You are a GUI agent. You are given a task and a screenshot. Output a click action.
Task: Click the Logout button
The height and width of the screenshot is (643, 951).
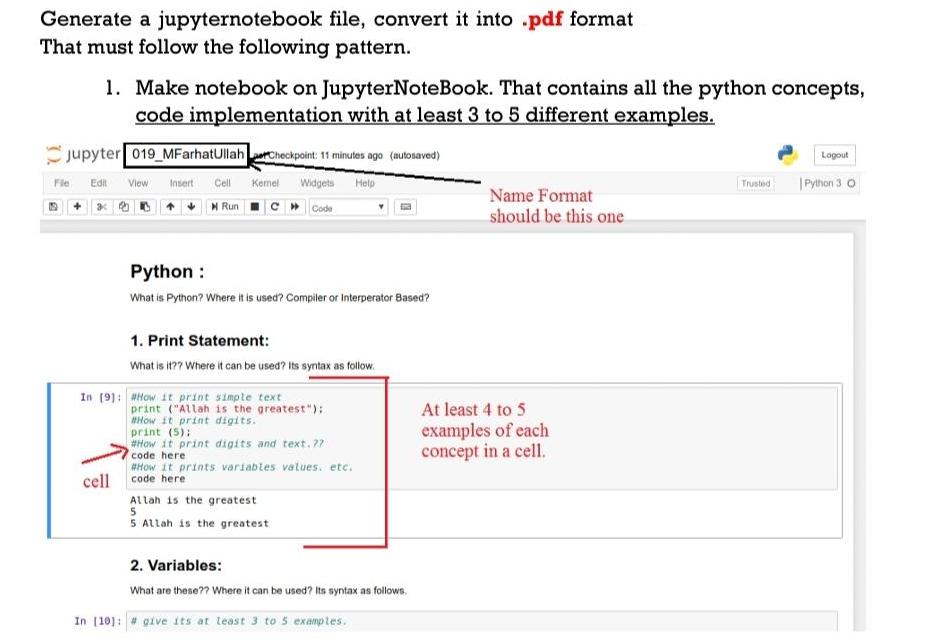click(x=834, y=154)
